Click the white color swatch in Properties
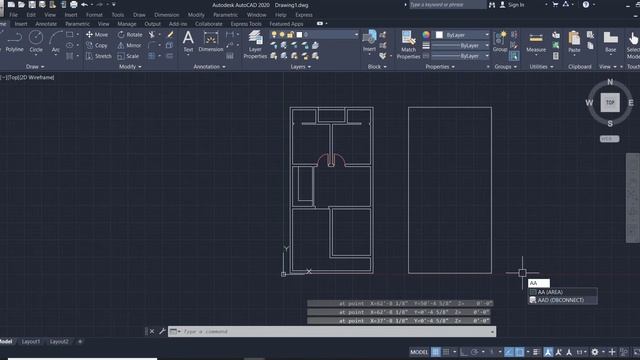The height and width of the screenshot is (360, 640). pos(439,35)
